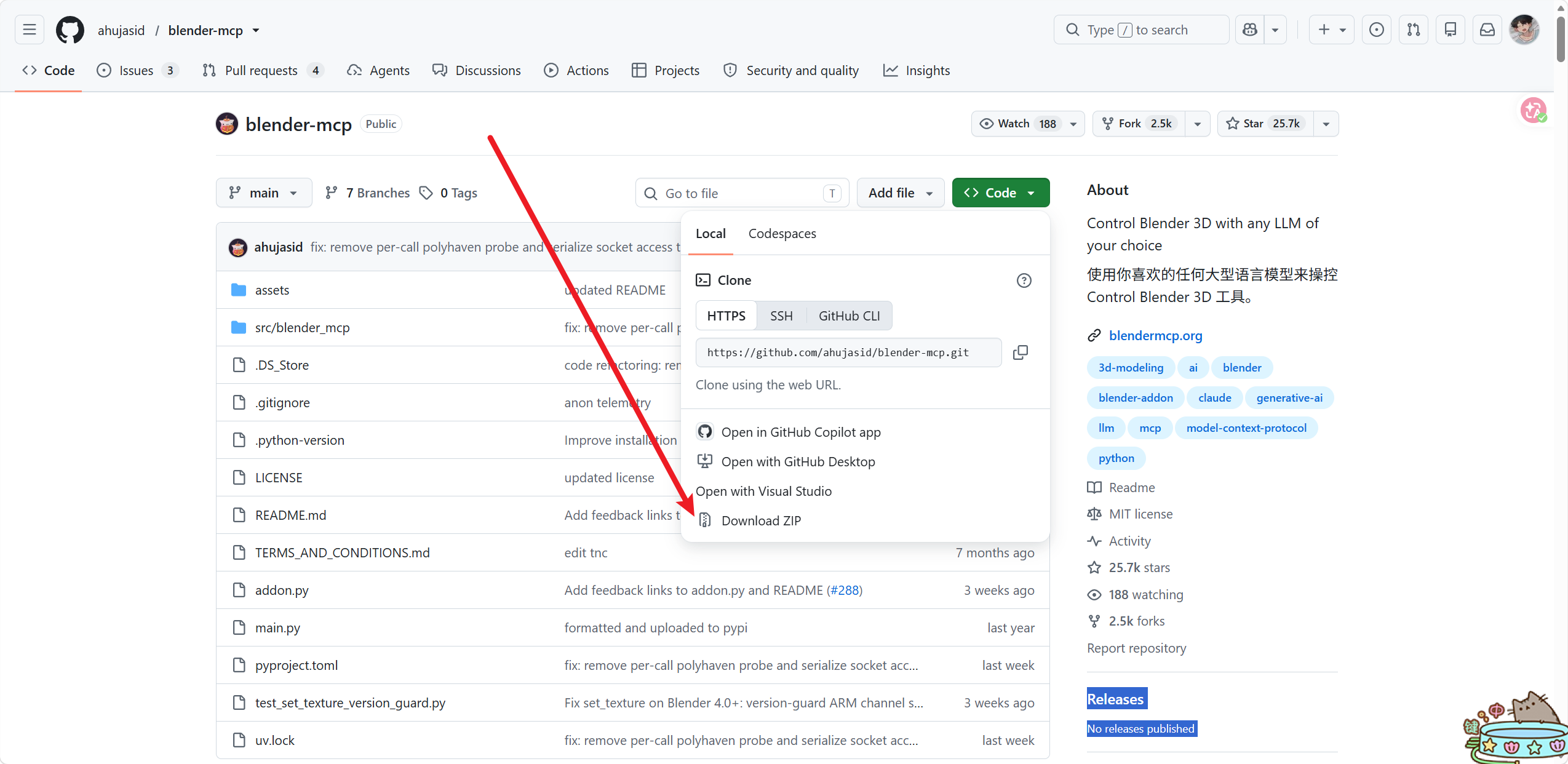Click the file icon beside addon.py

pos(239,590)
